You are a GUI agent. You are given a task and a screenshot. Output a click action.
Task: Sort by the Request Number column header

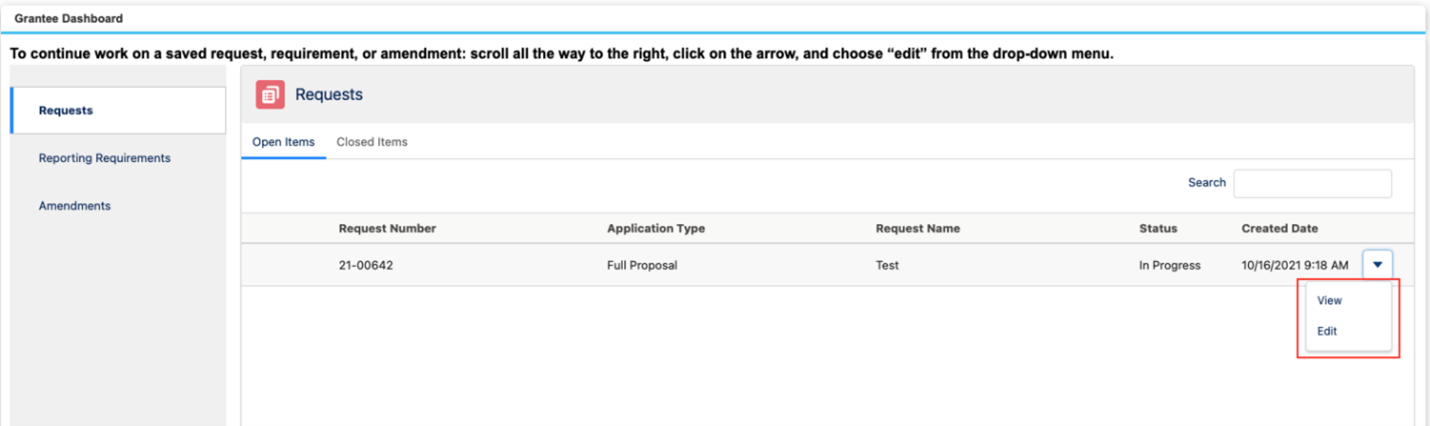(x=387, y=229)
